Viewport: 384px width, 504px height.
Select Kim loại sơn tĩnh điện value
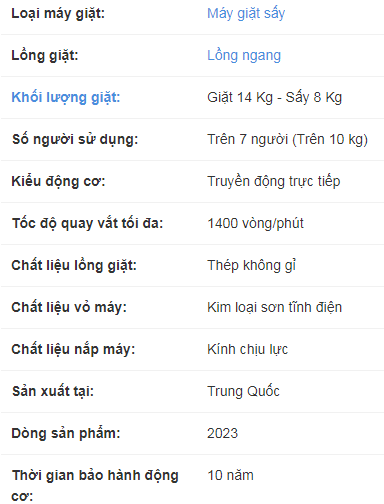click(x=275, y=308)
